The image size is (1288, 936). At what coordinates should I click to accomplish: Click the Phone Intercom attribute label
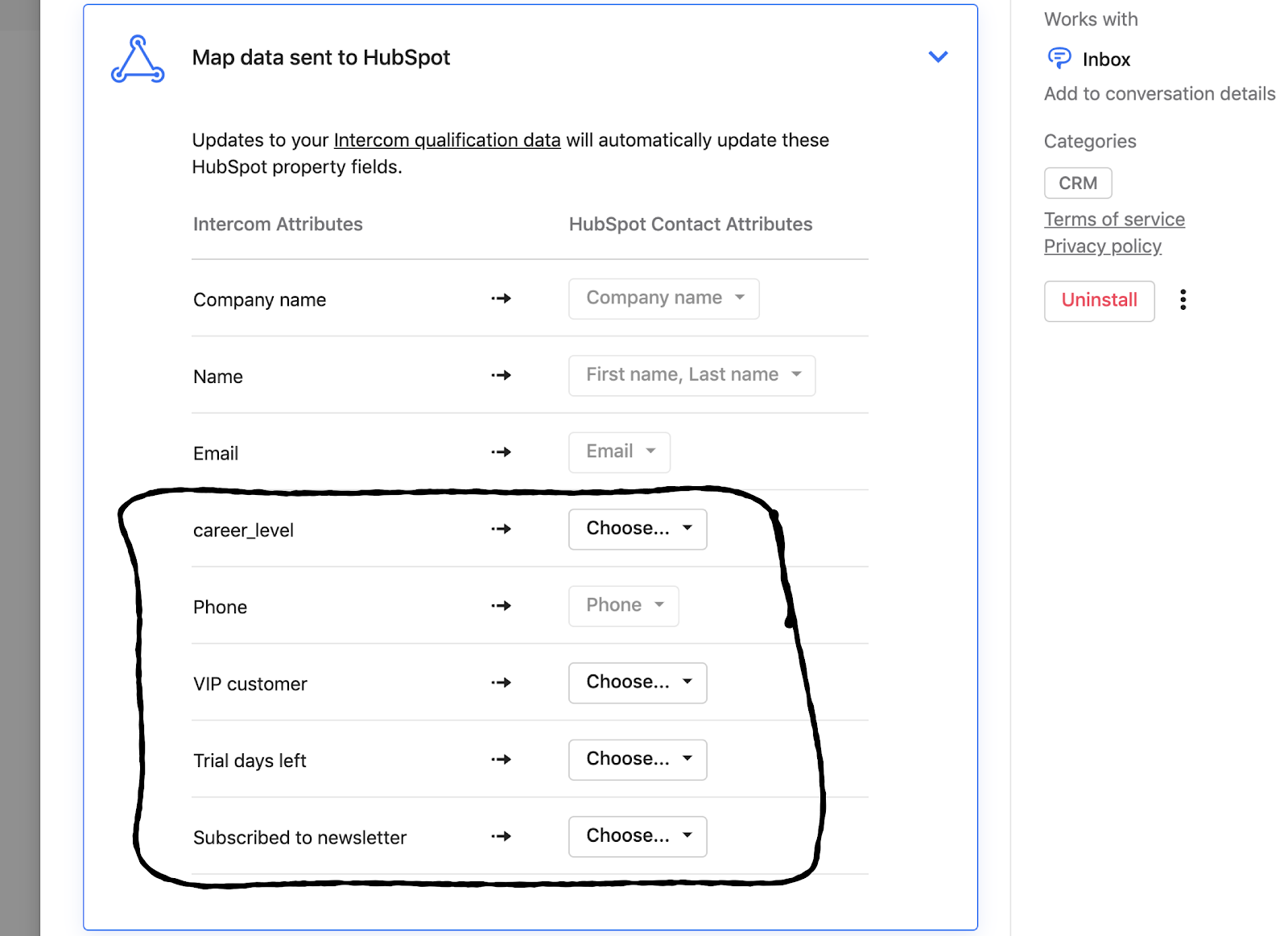[x=220, y=608]
